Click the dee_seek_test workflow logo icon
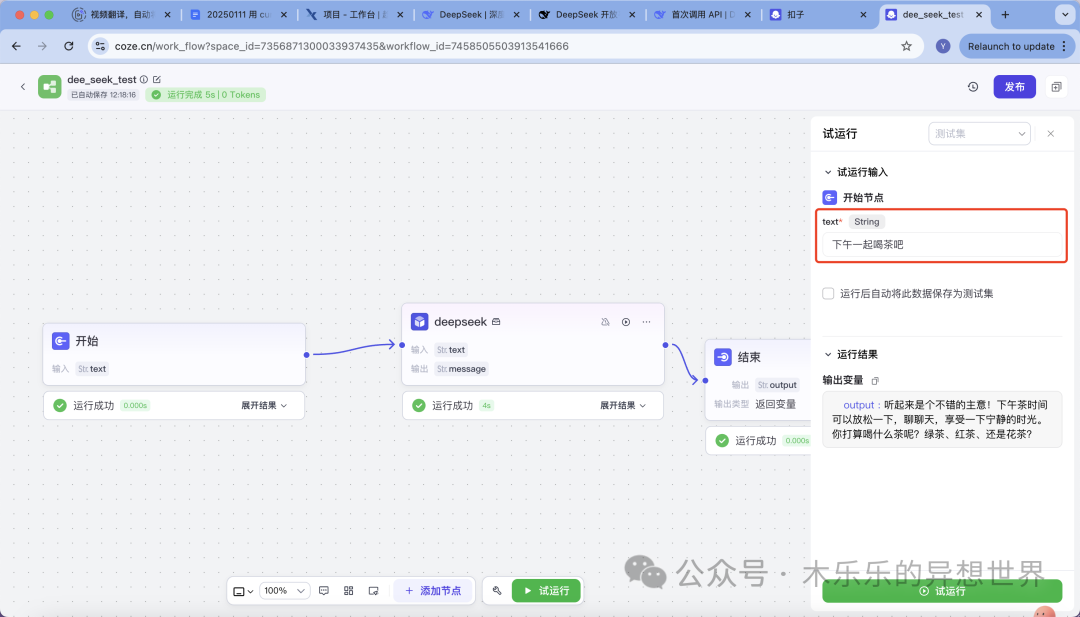 pos(50,87)
